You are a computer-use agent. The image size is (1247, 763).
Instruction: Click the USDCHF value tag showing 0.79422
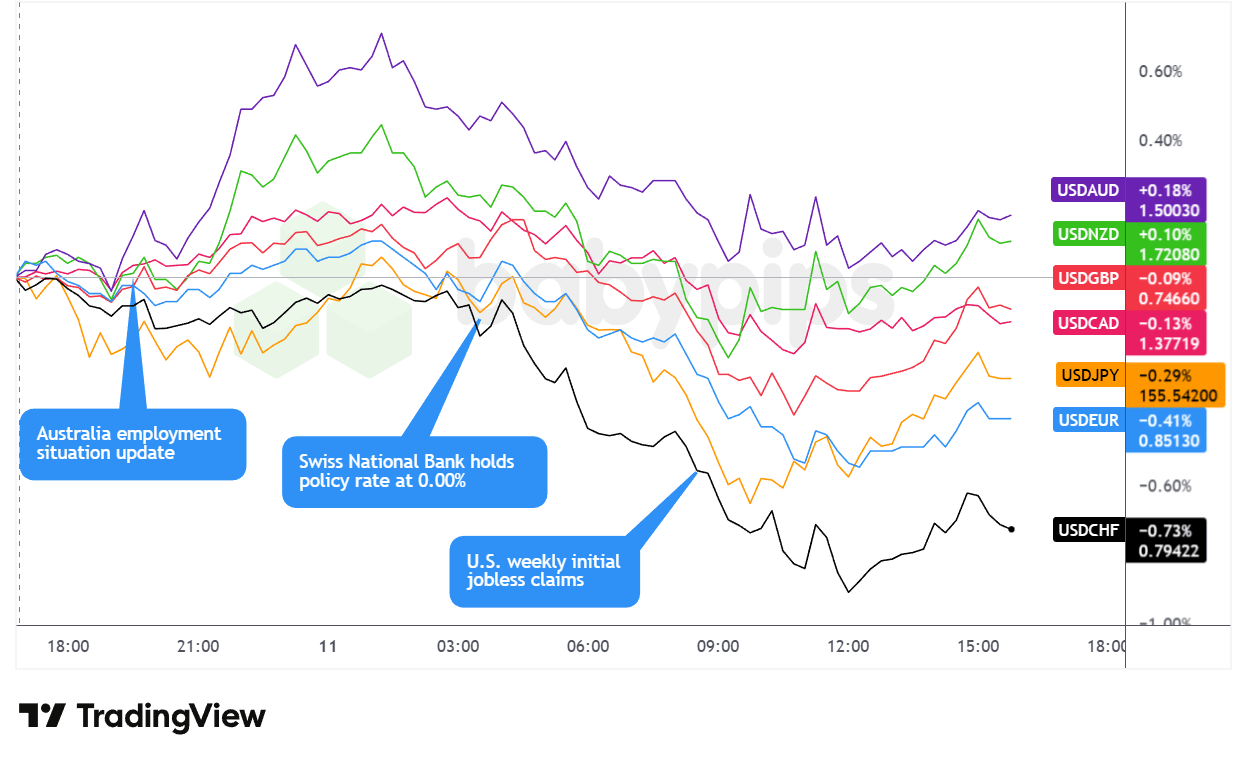1166,551
